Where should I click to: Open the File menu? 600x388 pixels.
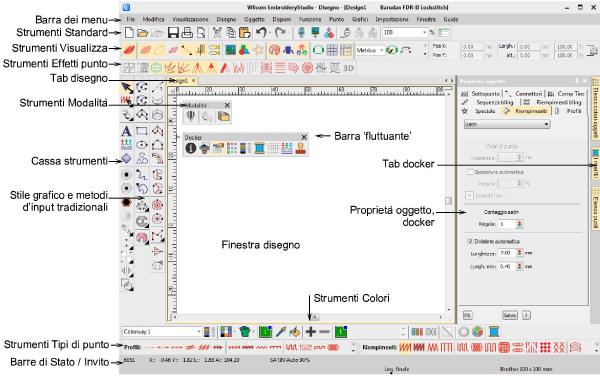point(130,19)
